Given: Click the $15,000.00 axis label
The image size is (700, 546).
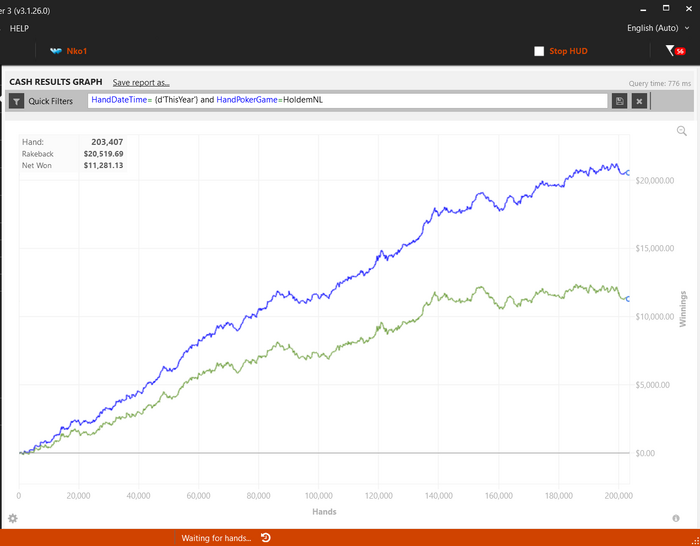Looking at the screenshot, I should tap(654, 249).
